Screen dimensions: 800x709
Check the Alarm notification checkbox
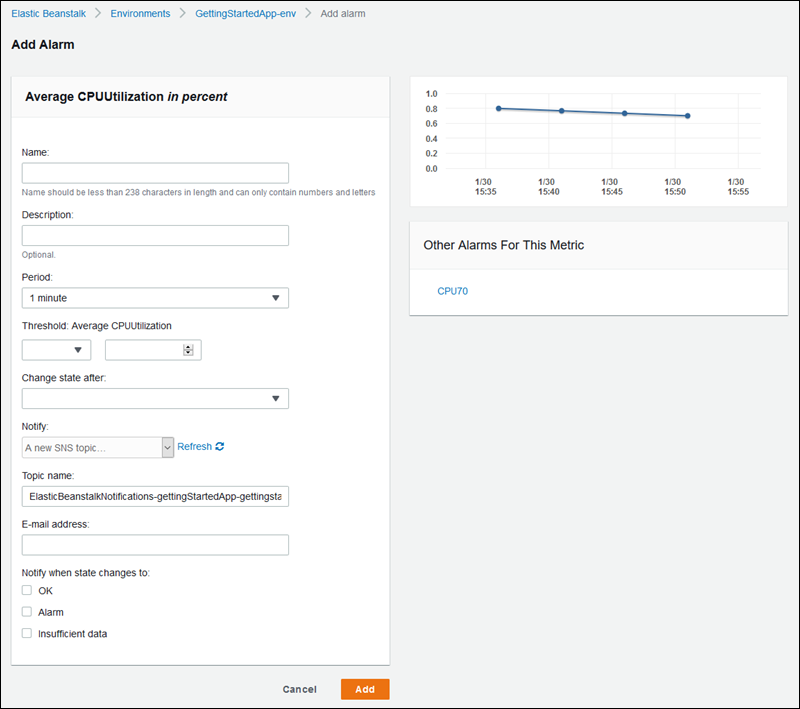[x=27, y=612]
